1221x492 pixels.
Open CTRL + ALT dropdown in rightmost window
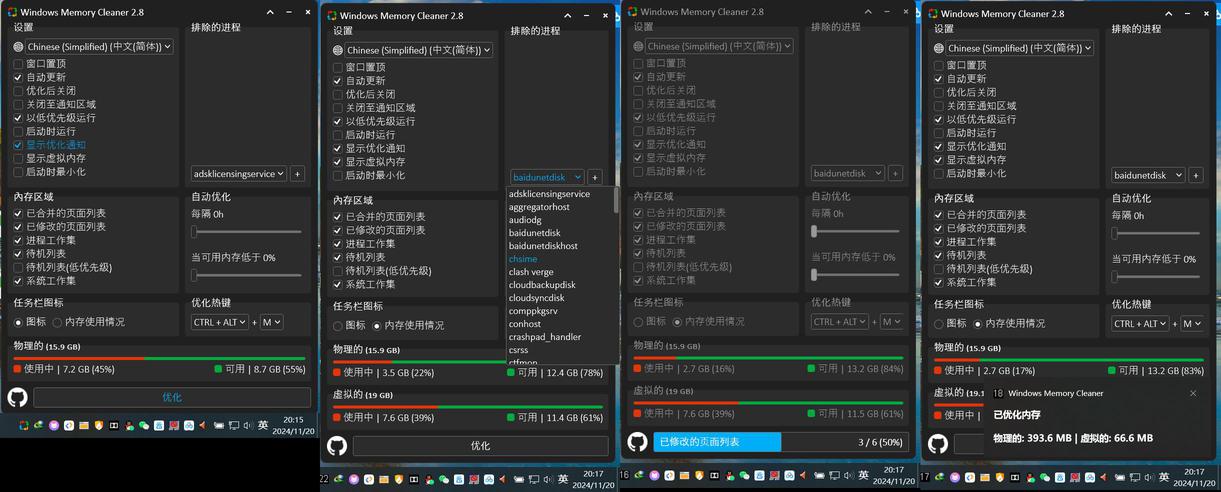click(x=1140, y=324)
